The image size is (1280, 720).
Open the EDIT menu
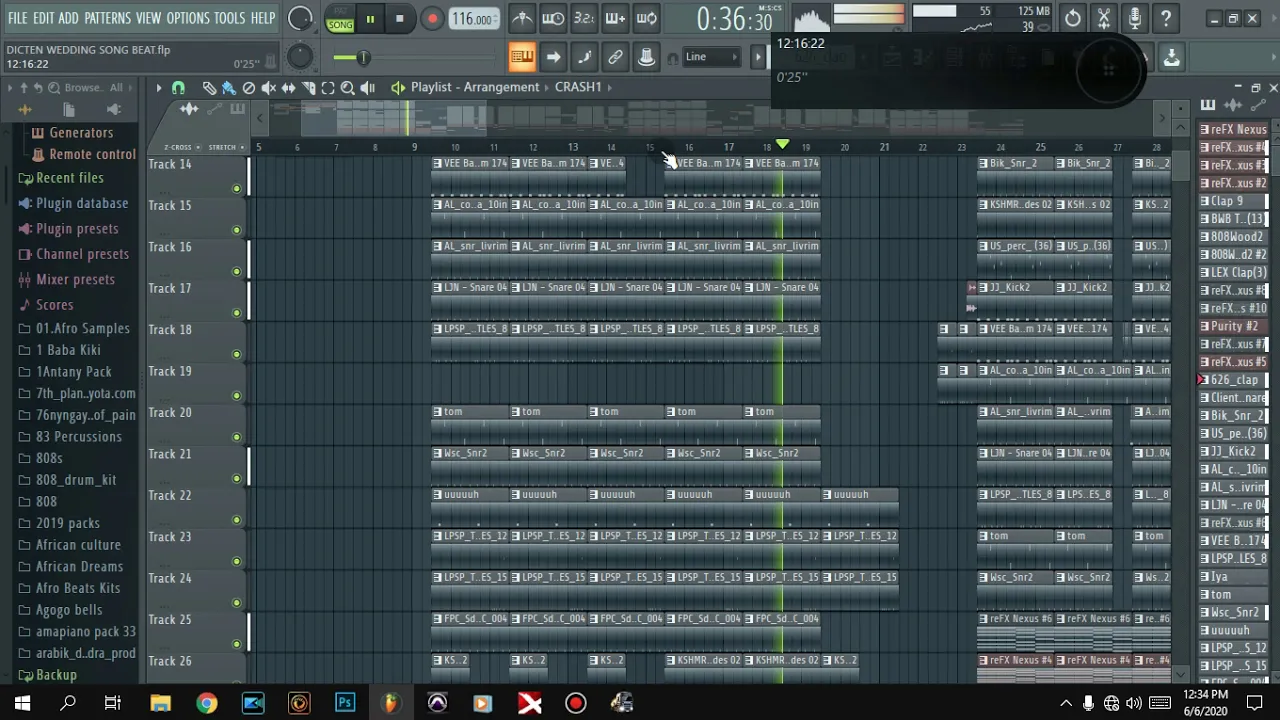point(43,18)
